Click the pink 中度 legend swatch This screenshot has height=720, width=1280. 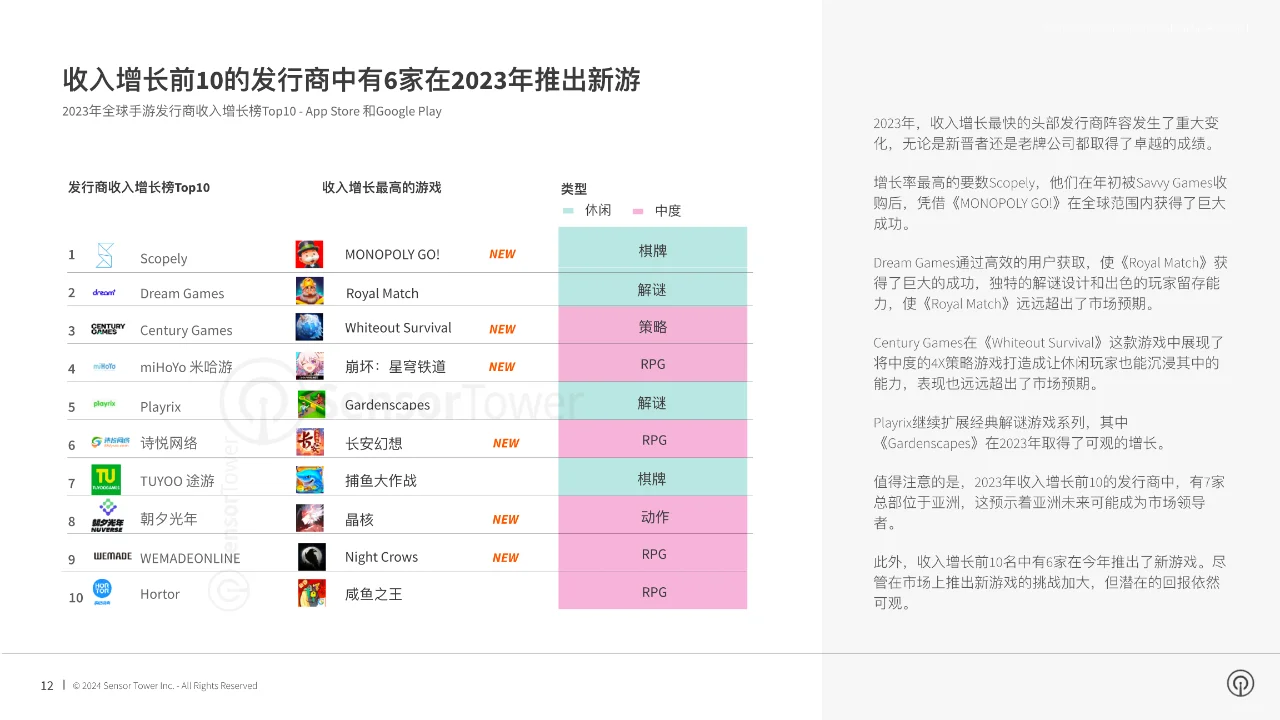[x=638, y=211]
